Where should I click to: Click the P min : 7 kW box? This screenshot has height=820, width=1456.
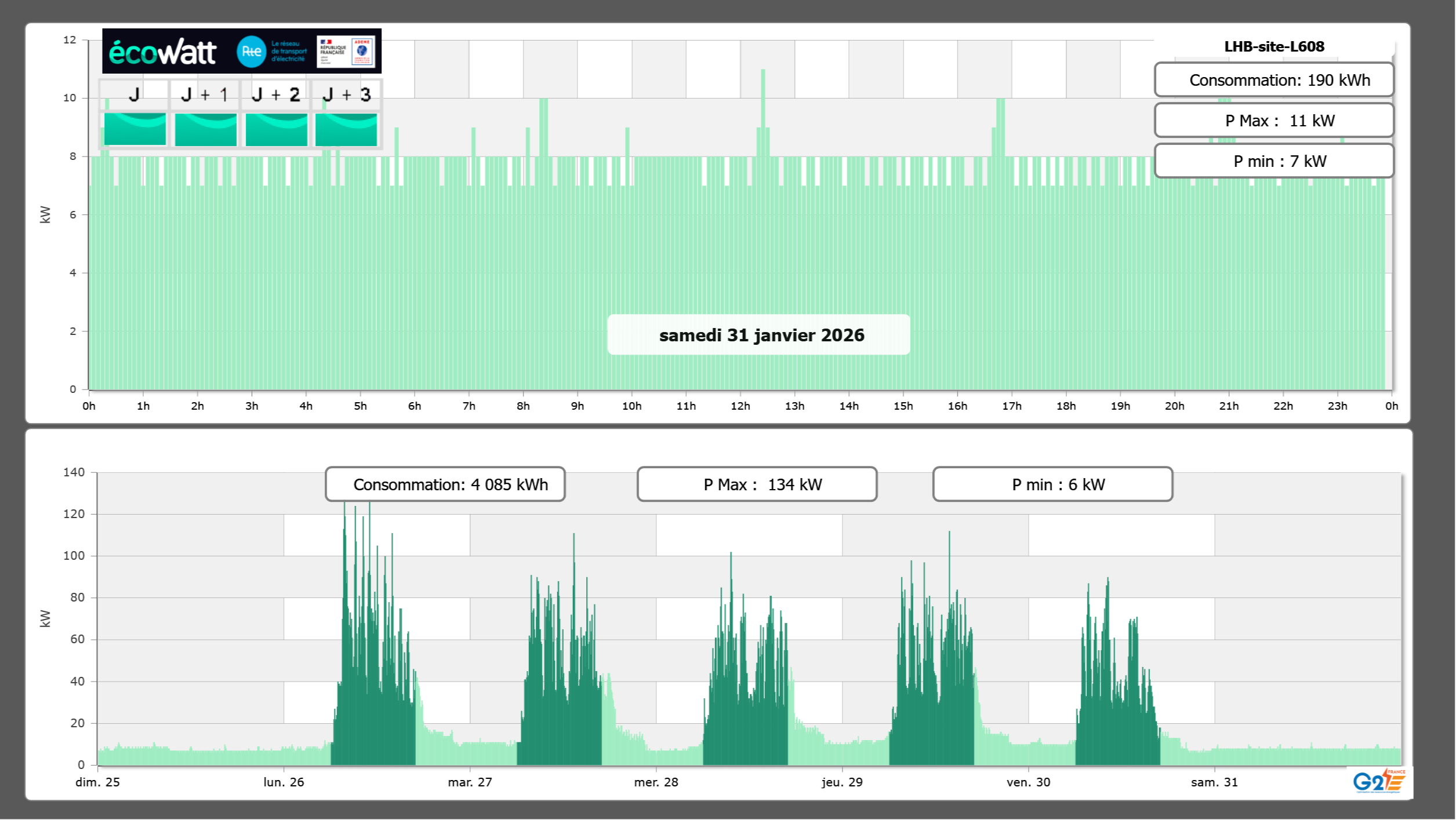tap(1273, 161)
